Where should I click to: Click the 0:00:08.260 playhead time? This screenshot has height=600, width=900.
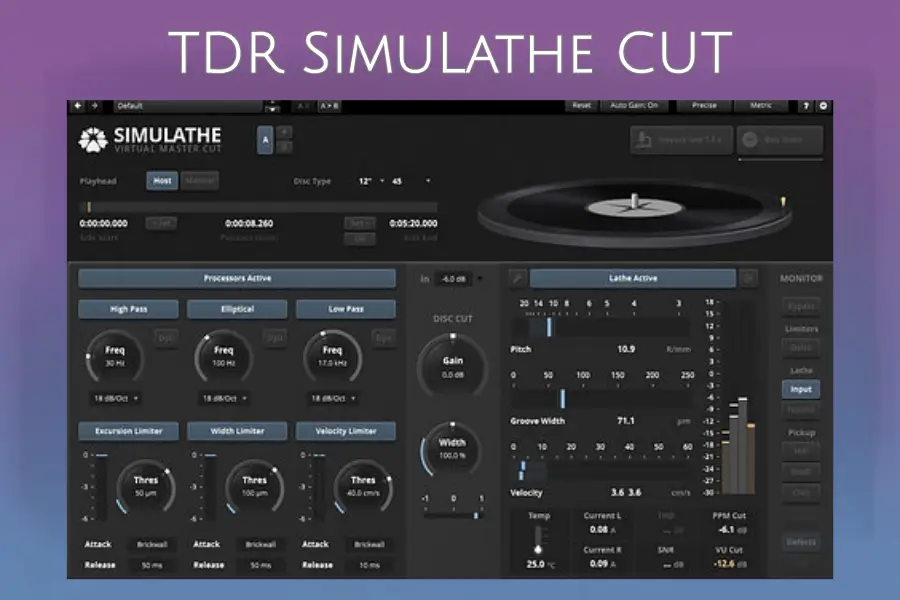point(249,223)
